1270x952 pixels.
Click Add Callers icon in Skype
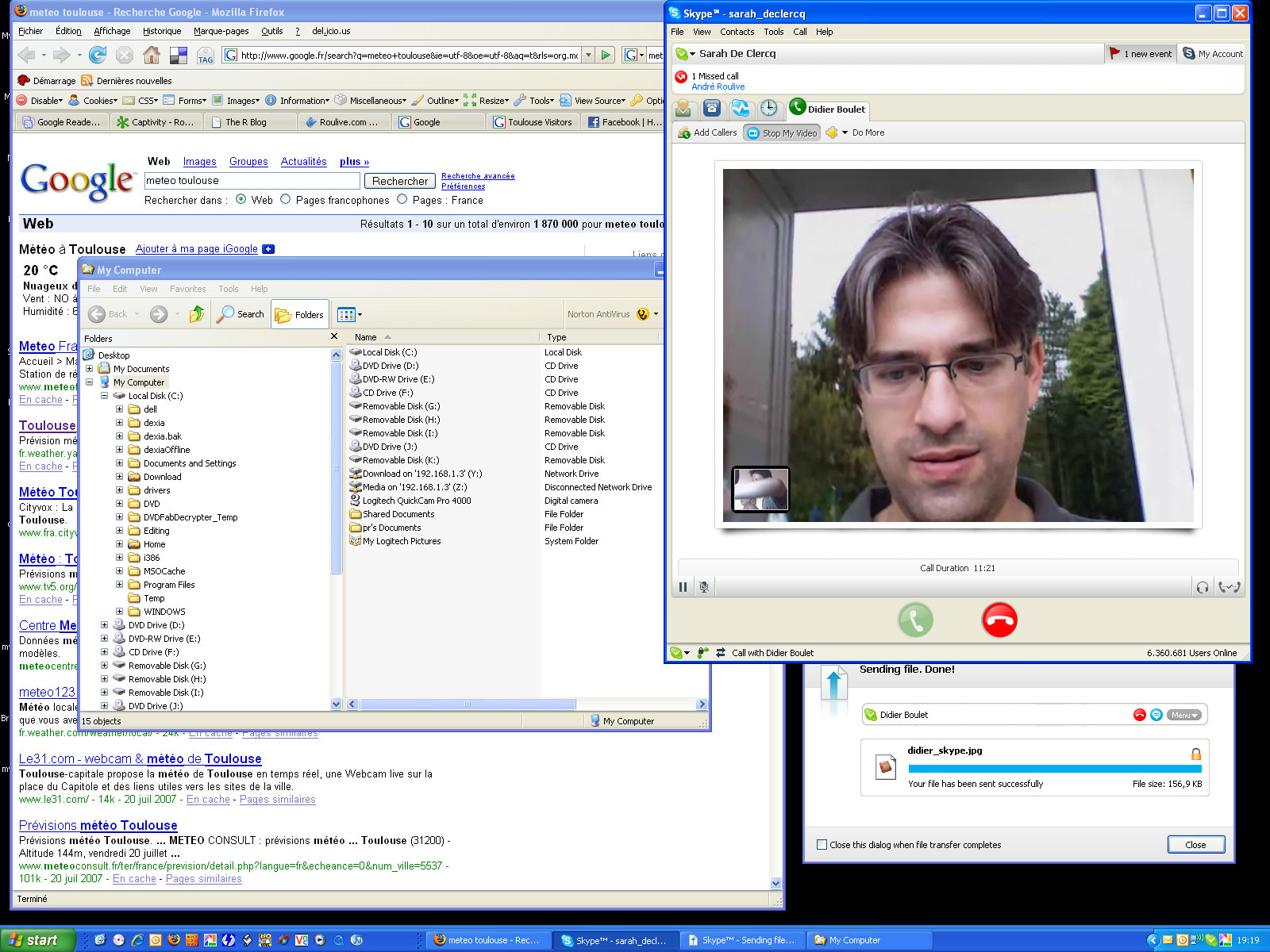pos(684,133)
